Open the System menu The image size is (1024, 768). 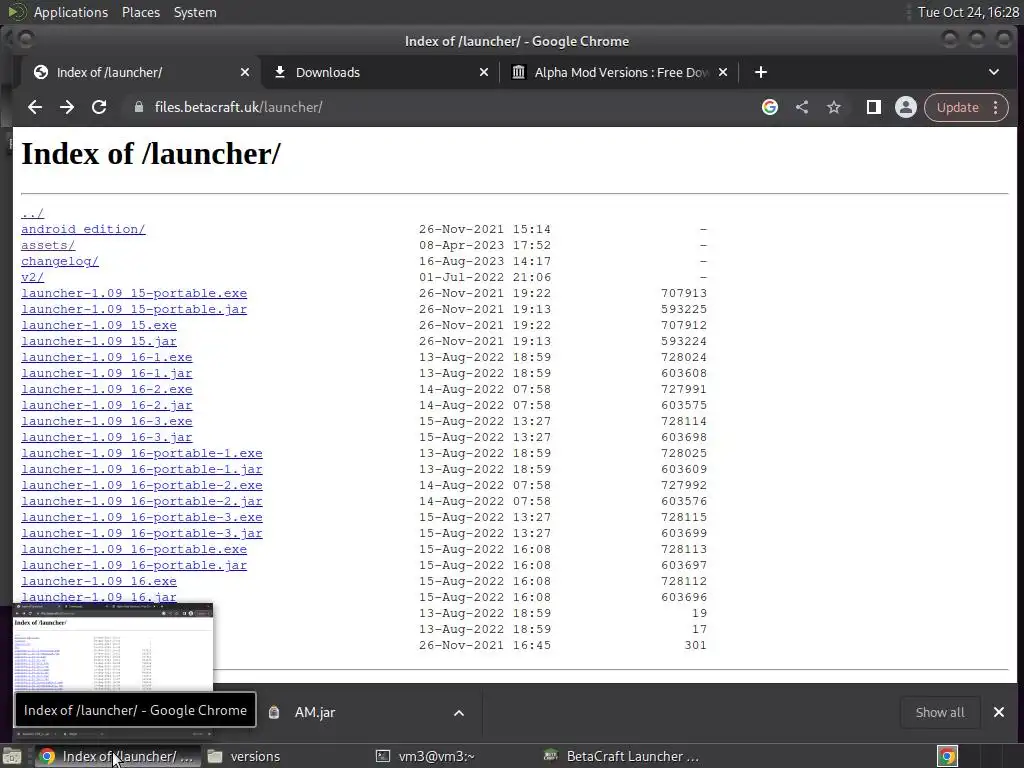point(195,12)
